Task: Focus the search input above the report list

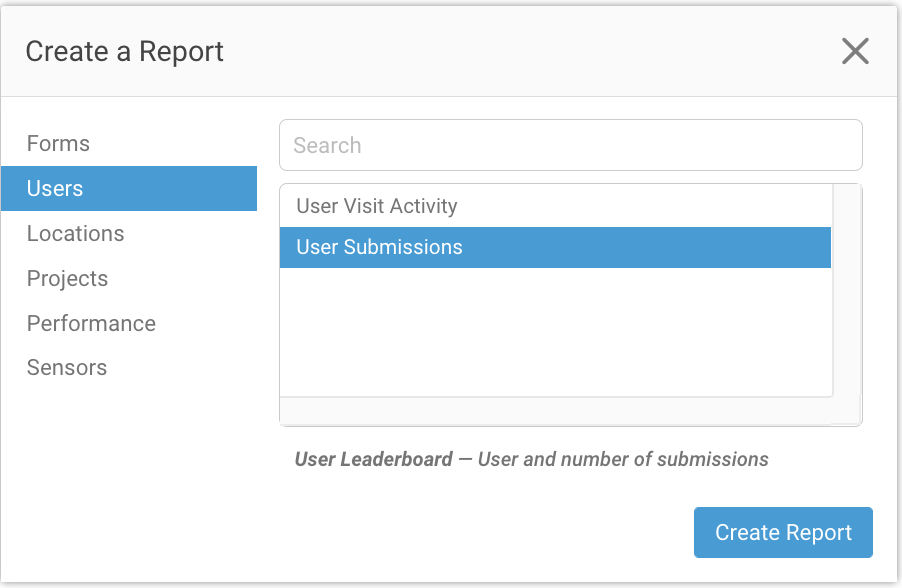Action: pos(570,145)
